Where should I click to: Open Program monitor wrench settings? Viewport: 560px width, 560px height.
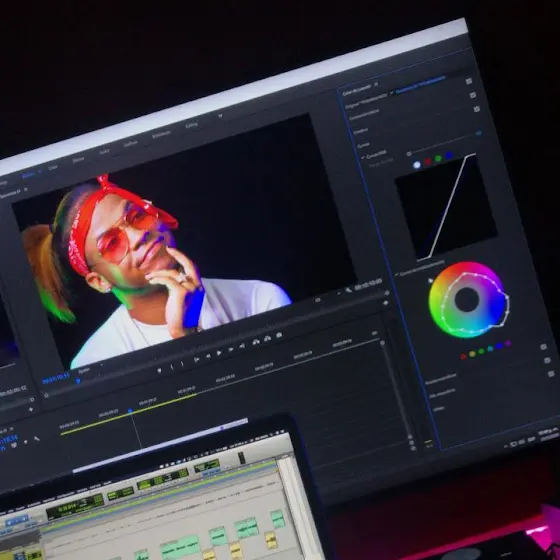click(349, 290)
